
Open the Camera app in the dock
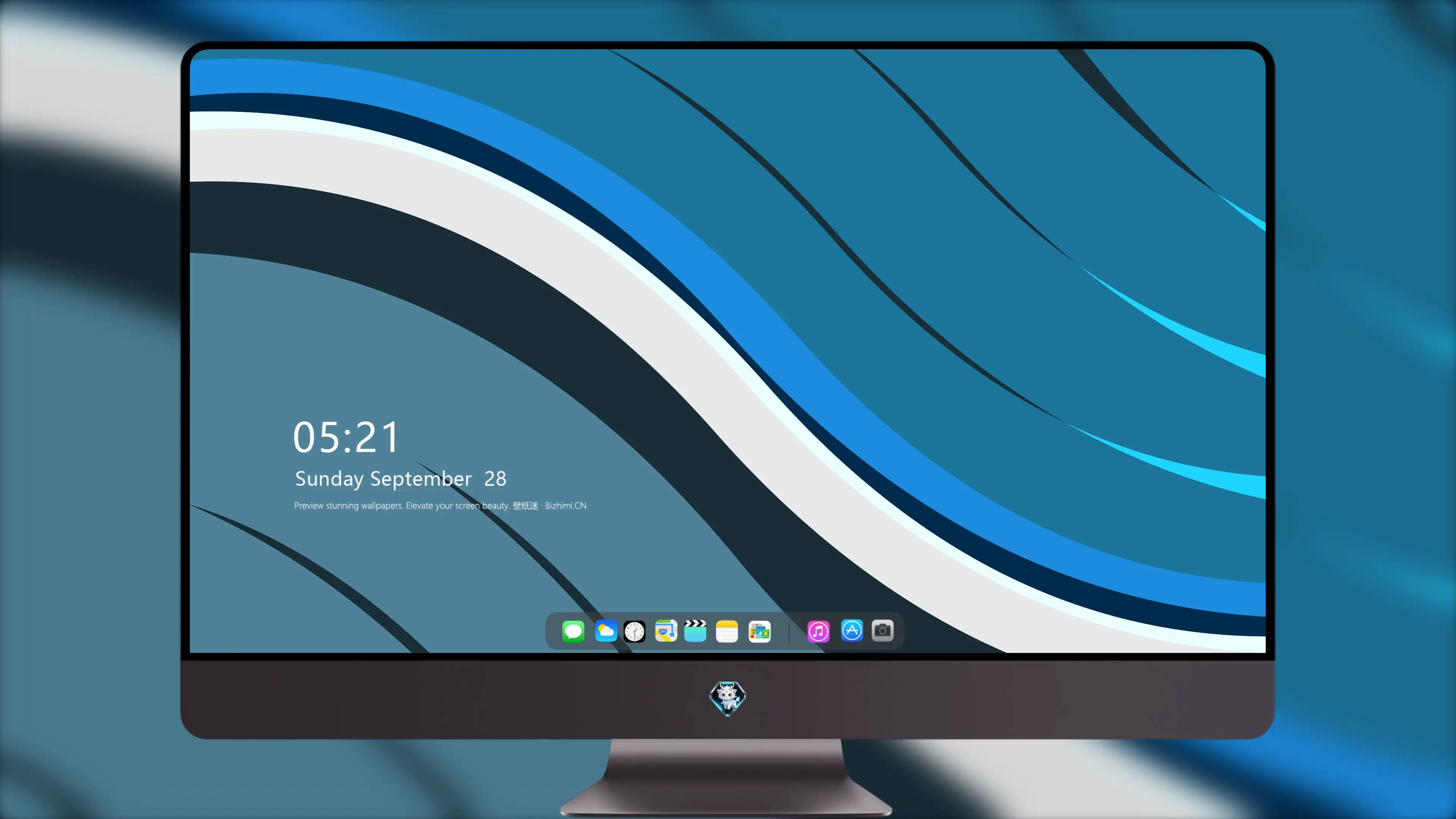[882, 631]
